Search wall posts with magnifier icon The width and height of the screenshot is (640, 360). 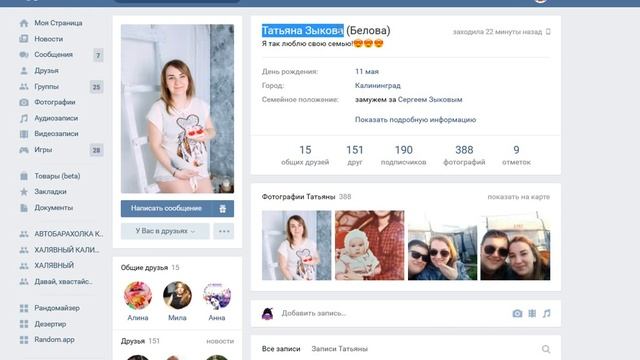coord(546,349)
